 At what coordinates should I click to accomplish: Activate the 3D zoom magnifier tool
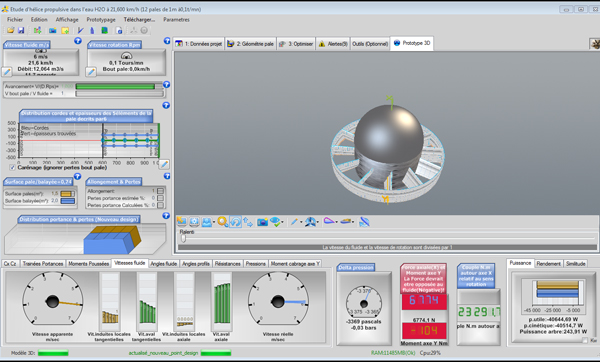click(222, 222)
